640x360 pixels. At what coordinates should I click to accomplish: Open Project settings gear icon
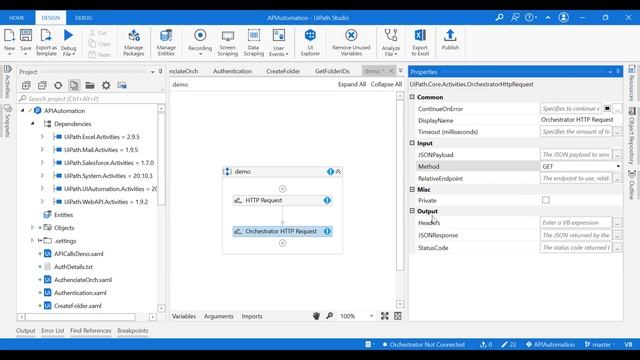pos(106,85)
